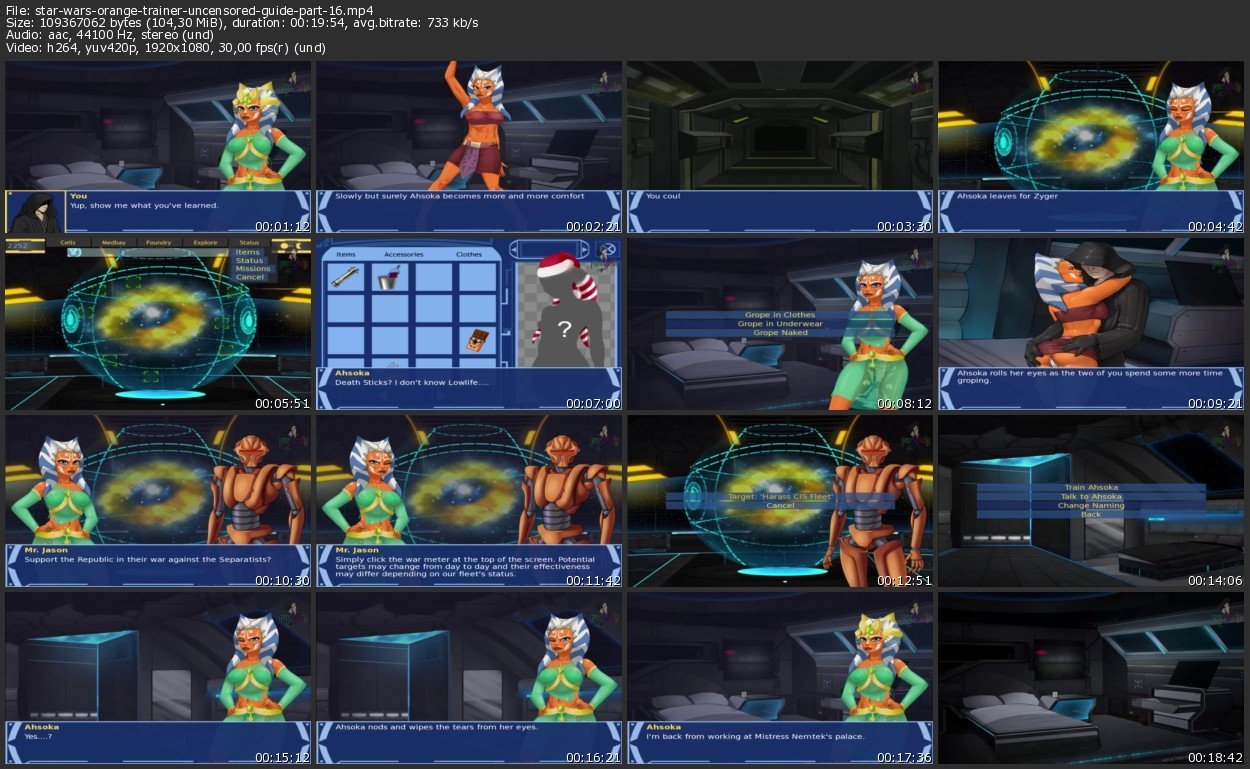Switch to the Medbay tab
This screenshot has width=1250, height=769.
pos(112,242)
